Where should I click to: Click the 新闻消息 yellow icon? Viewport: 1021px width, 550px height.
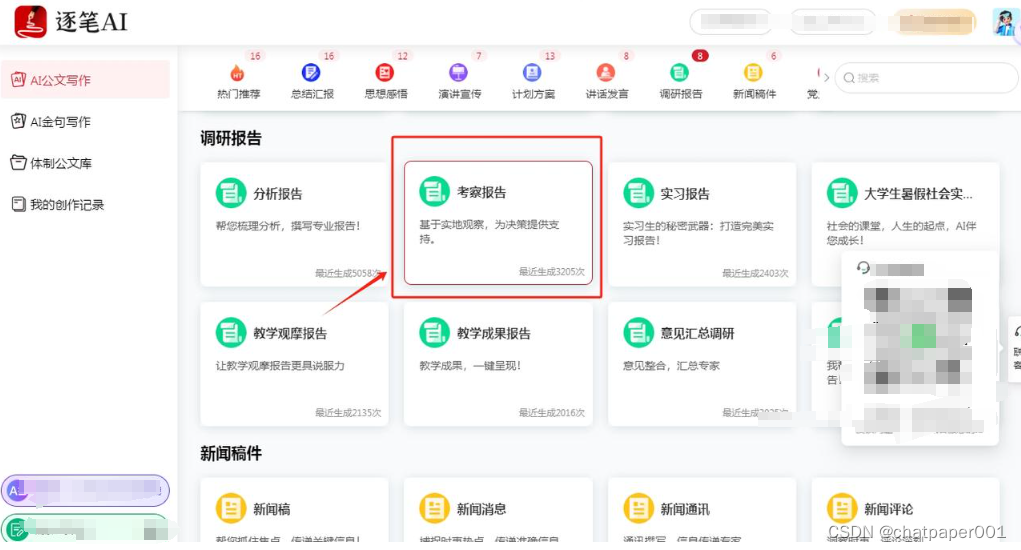[434, 508]
